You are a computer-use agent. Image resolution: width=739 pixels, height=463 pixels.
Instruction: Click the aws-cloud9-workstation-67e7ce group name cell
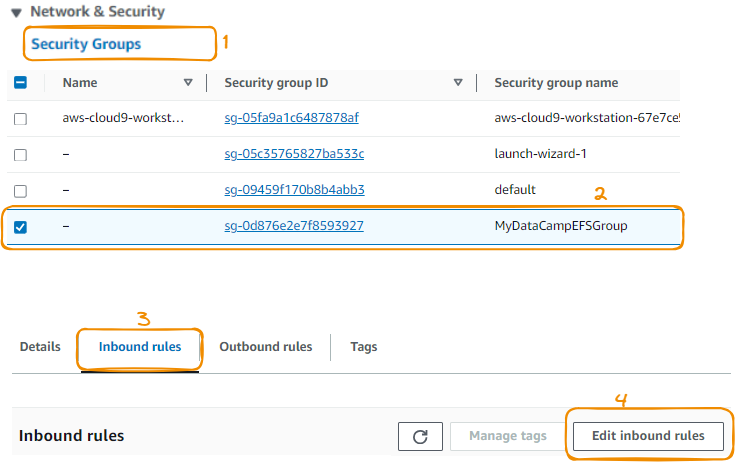tap(587, 118)
